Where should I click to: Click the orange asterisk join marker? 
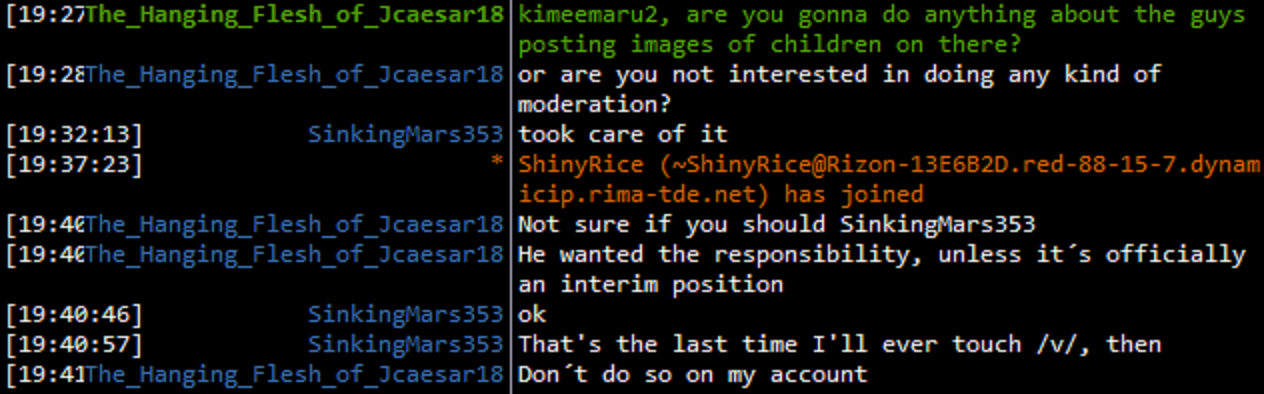pos(497,164)
